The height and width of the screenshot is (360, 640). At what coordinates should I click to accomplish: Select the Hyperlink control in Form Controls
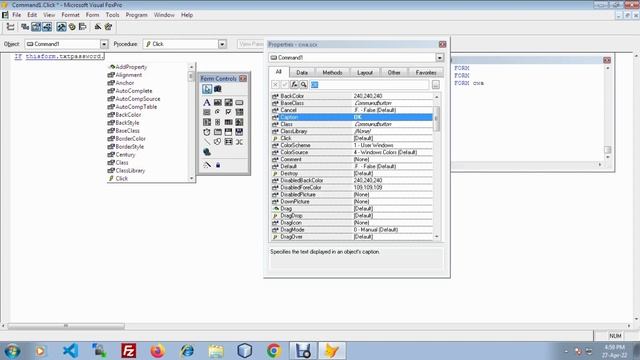click(x=207, y=152)
